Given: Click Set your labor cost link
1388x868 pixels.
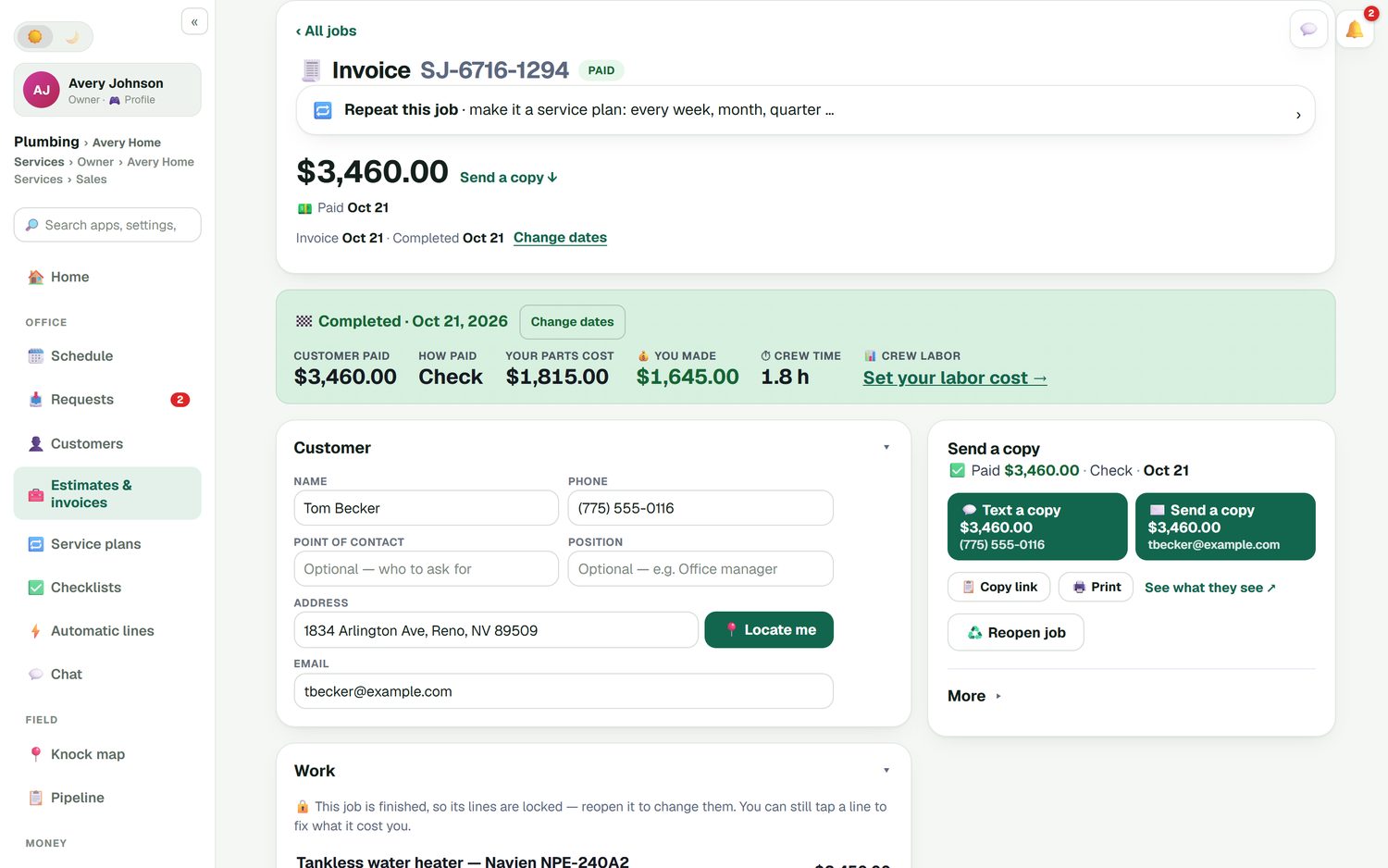Looking at the screenshot, I should (x=955, y=378).
